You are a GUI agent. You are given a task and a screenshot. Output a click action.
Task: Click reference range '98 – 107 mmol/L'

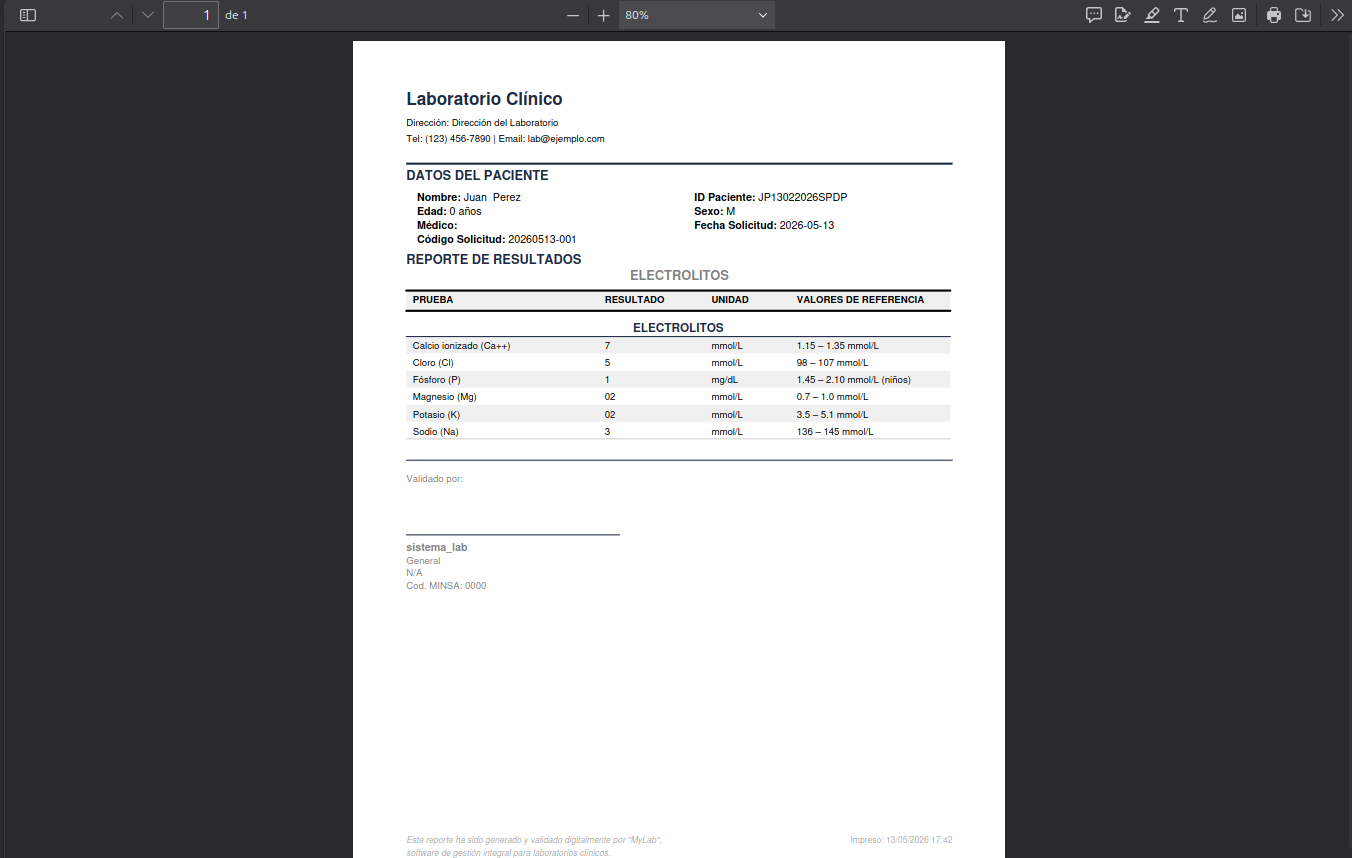point(832,363)
